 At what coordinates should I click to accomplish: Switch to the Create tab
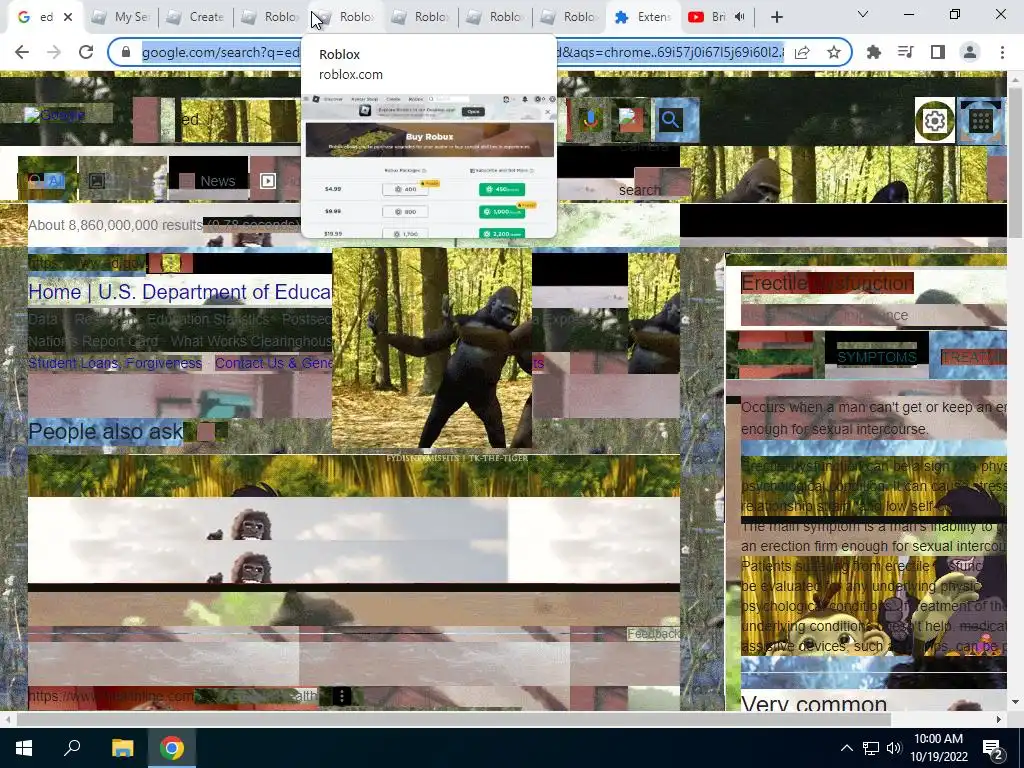[x=195, y=17]
